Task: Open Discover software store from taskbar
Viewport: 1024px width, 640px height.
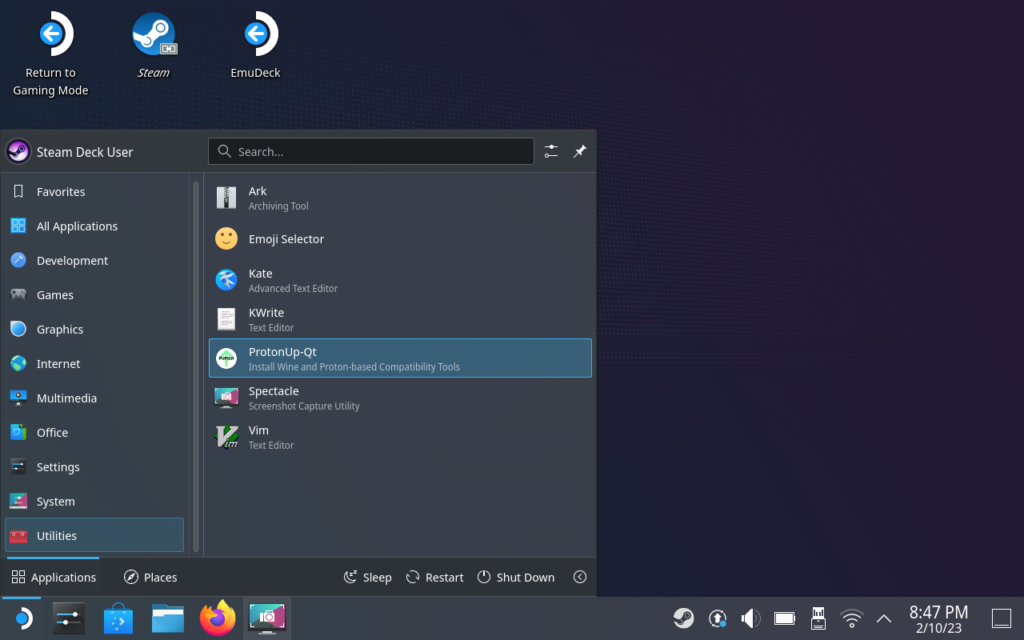Action: click(x=118, y=618)
